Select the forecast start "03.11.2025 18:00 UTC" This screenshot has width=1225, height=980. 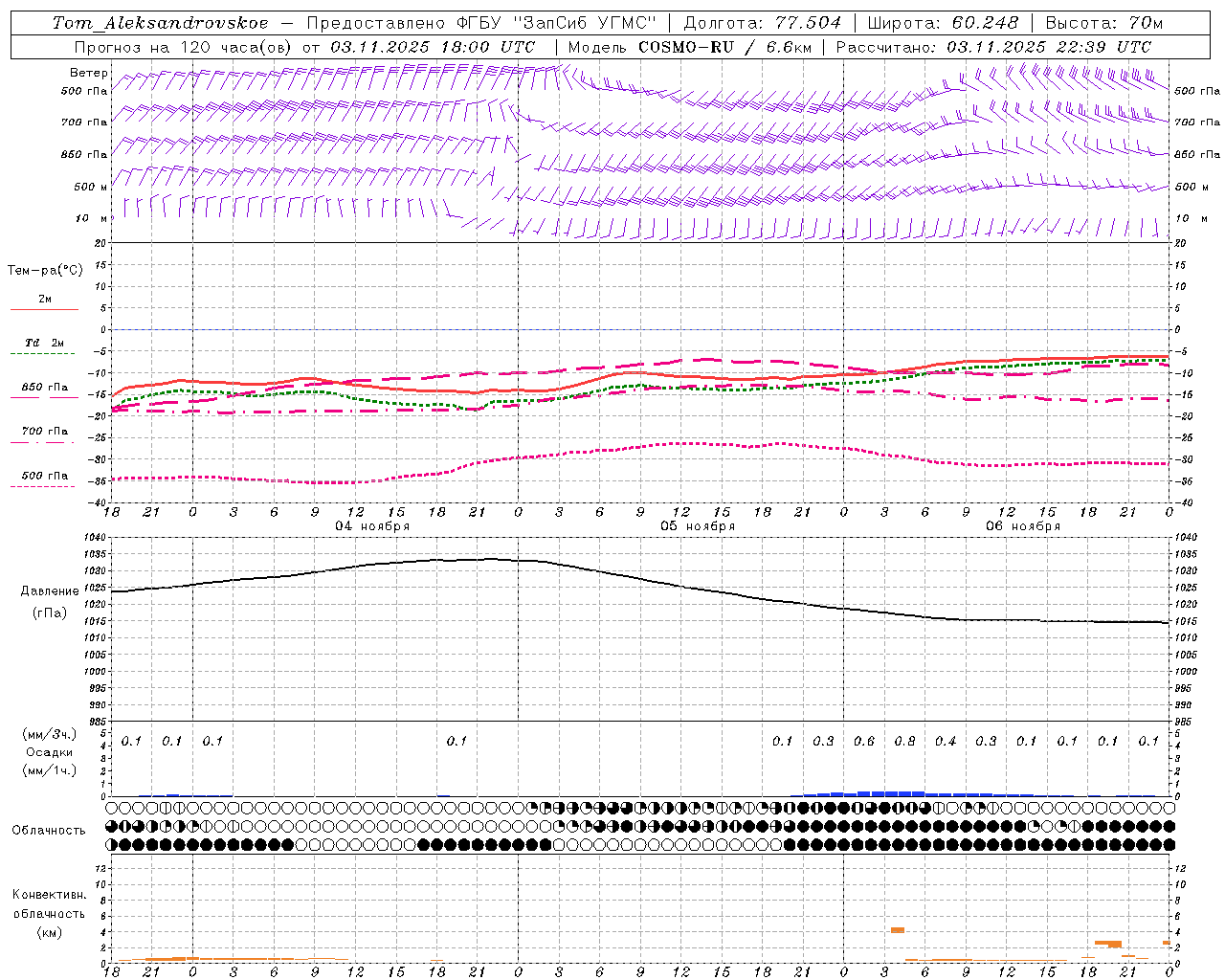(x=434, y=47)
